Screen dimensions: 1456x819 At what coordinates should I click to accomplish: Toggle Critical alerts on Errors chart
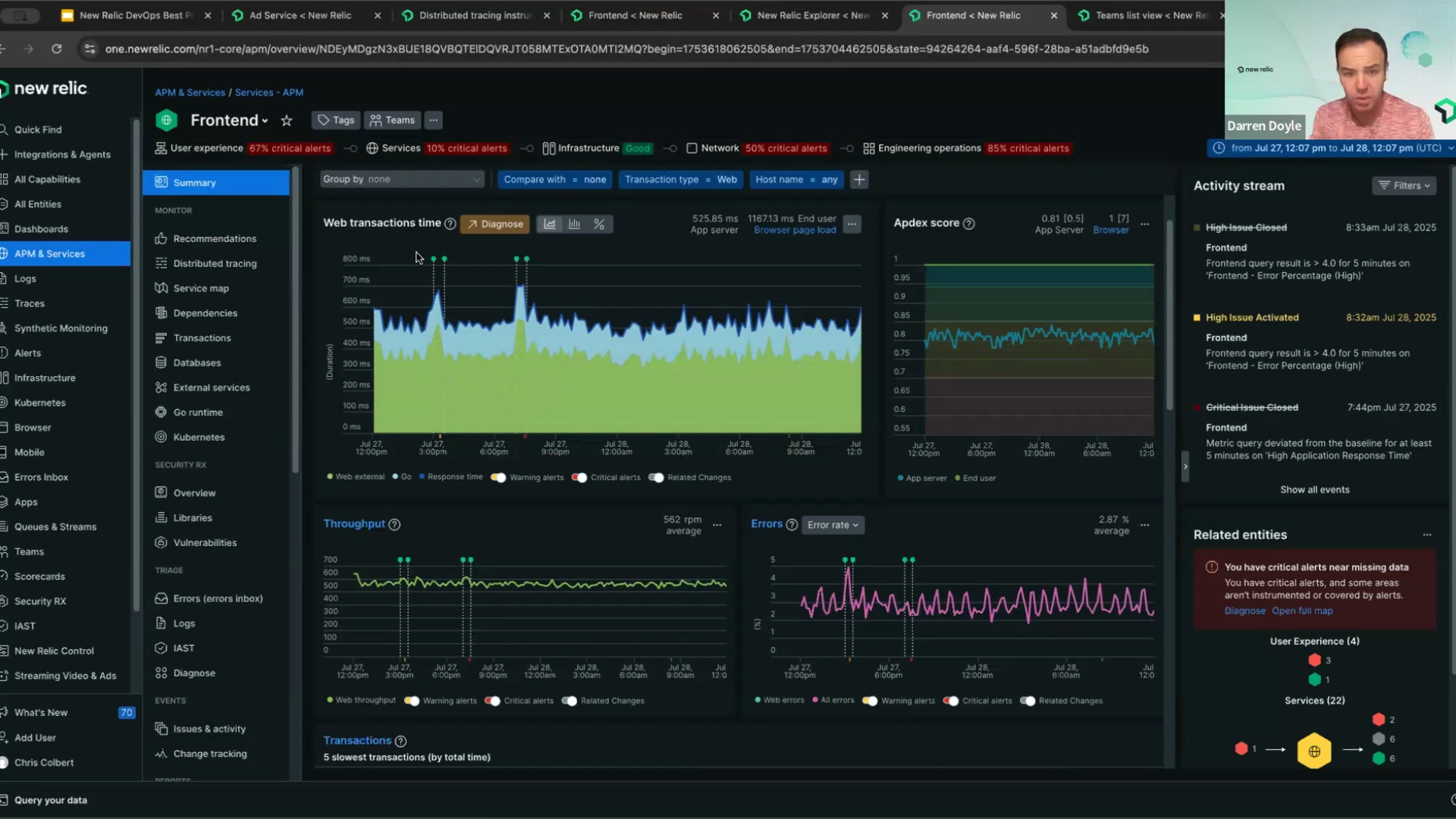click(x=951, y=701)
